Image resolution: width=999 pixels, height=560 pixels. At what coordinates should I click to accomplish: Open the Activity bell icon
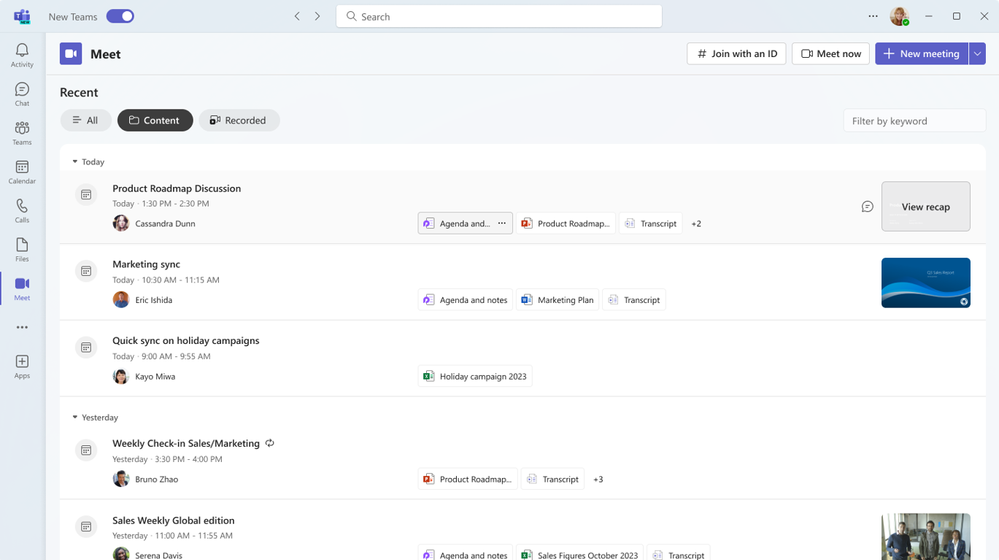pyautogui.click(x=22, y=54)
